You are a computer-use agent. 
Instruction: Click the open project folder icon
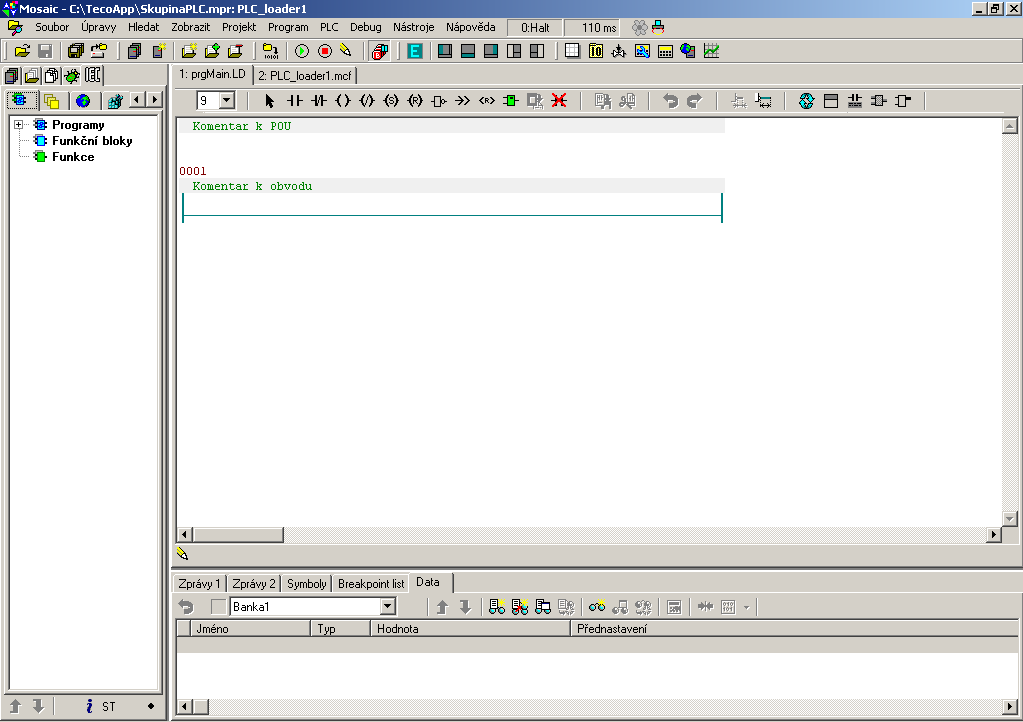[22, 51]
